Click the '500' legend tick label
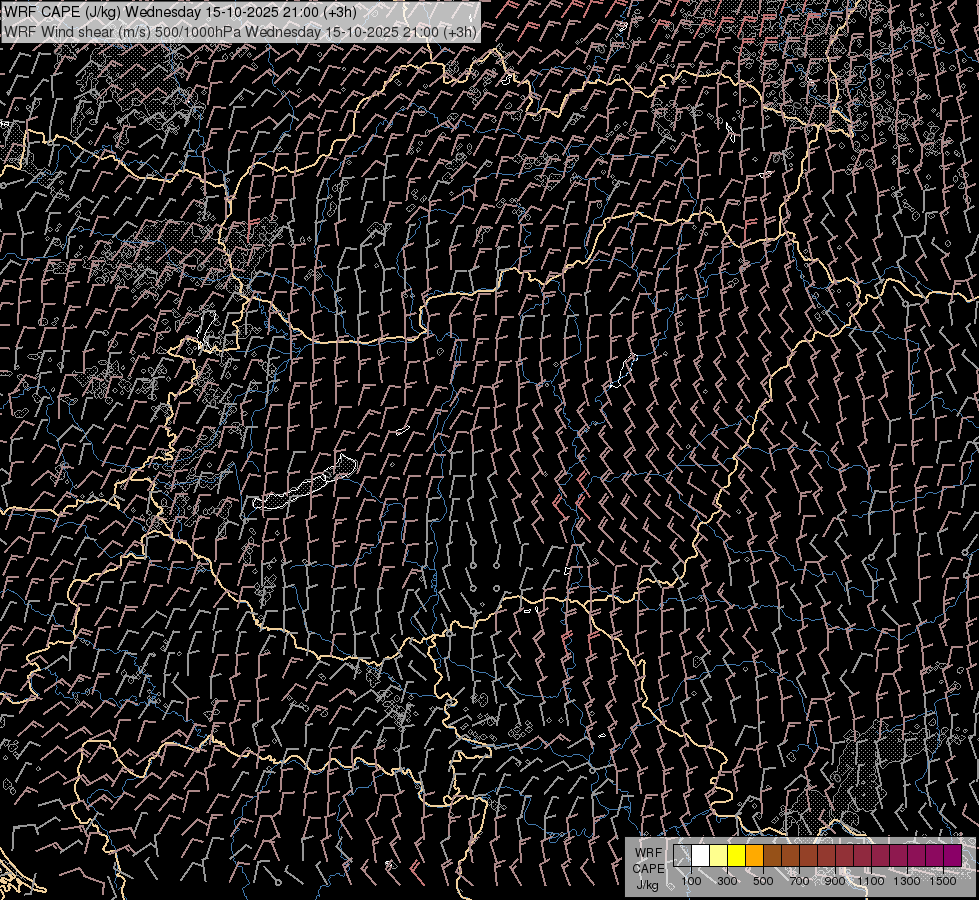 point(763,881)
